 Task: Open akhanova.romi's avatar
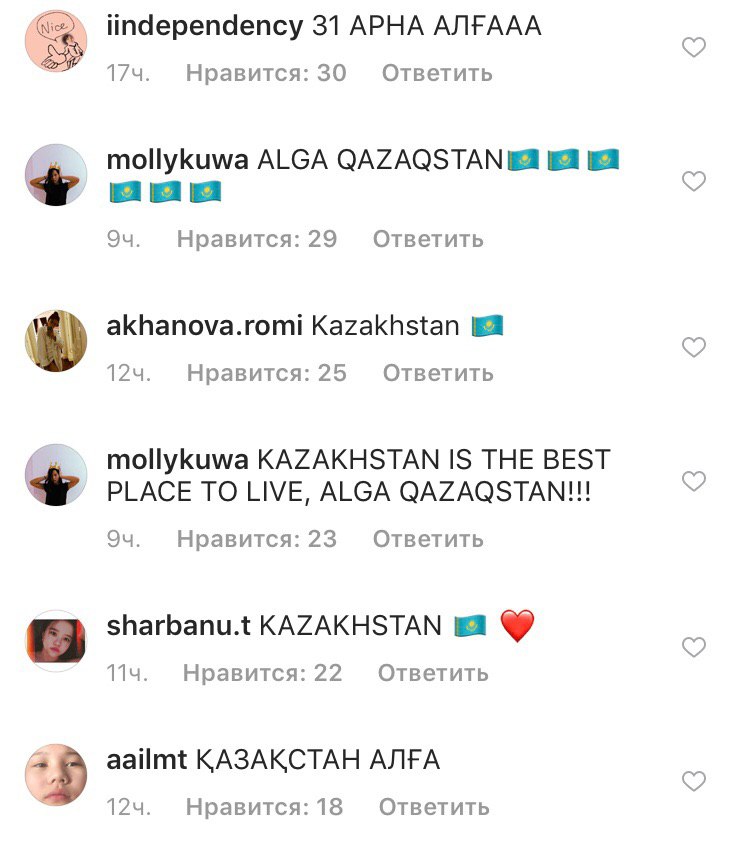point(56,341)
